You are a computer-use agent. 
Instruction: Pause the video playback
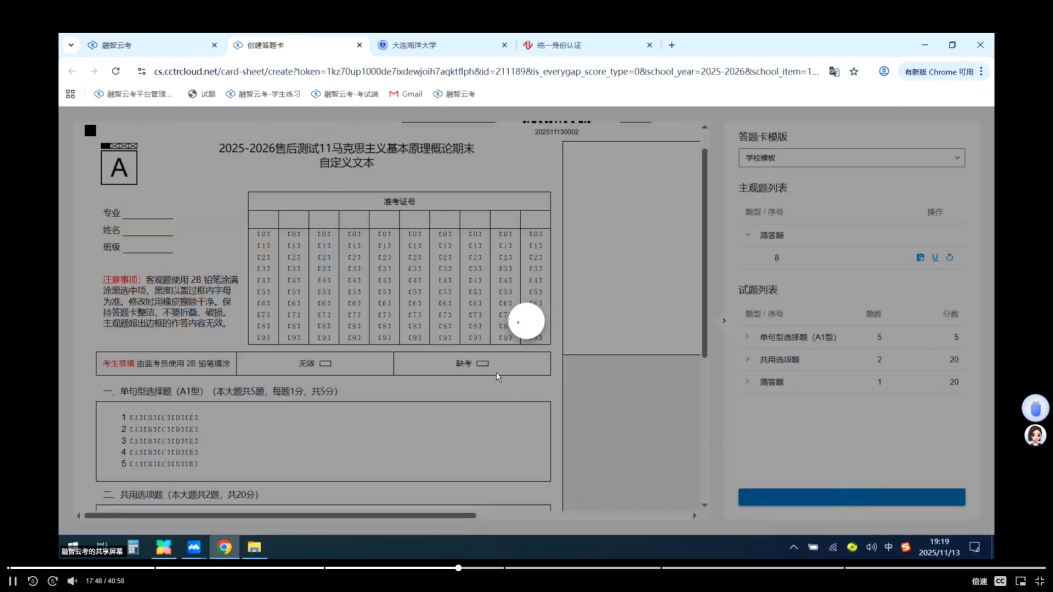(x=13, y=581)
